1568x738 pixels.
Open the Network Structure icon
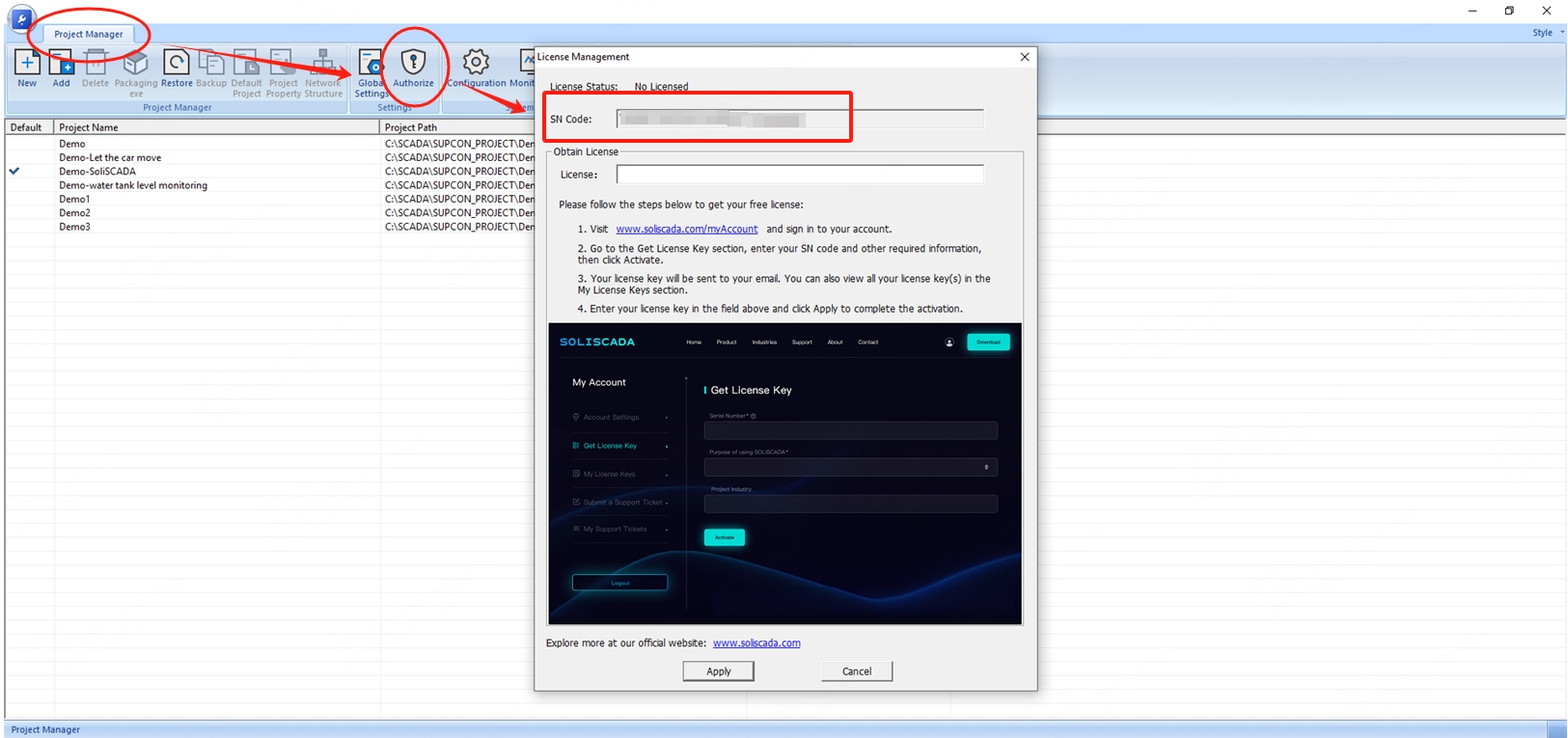(x=323, y=73)
